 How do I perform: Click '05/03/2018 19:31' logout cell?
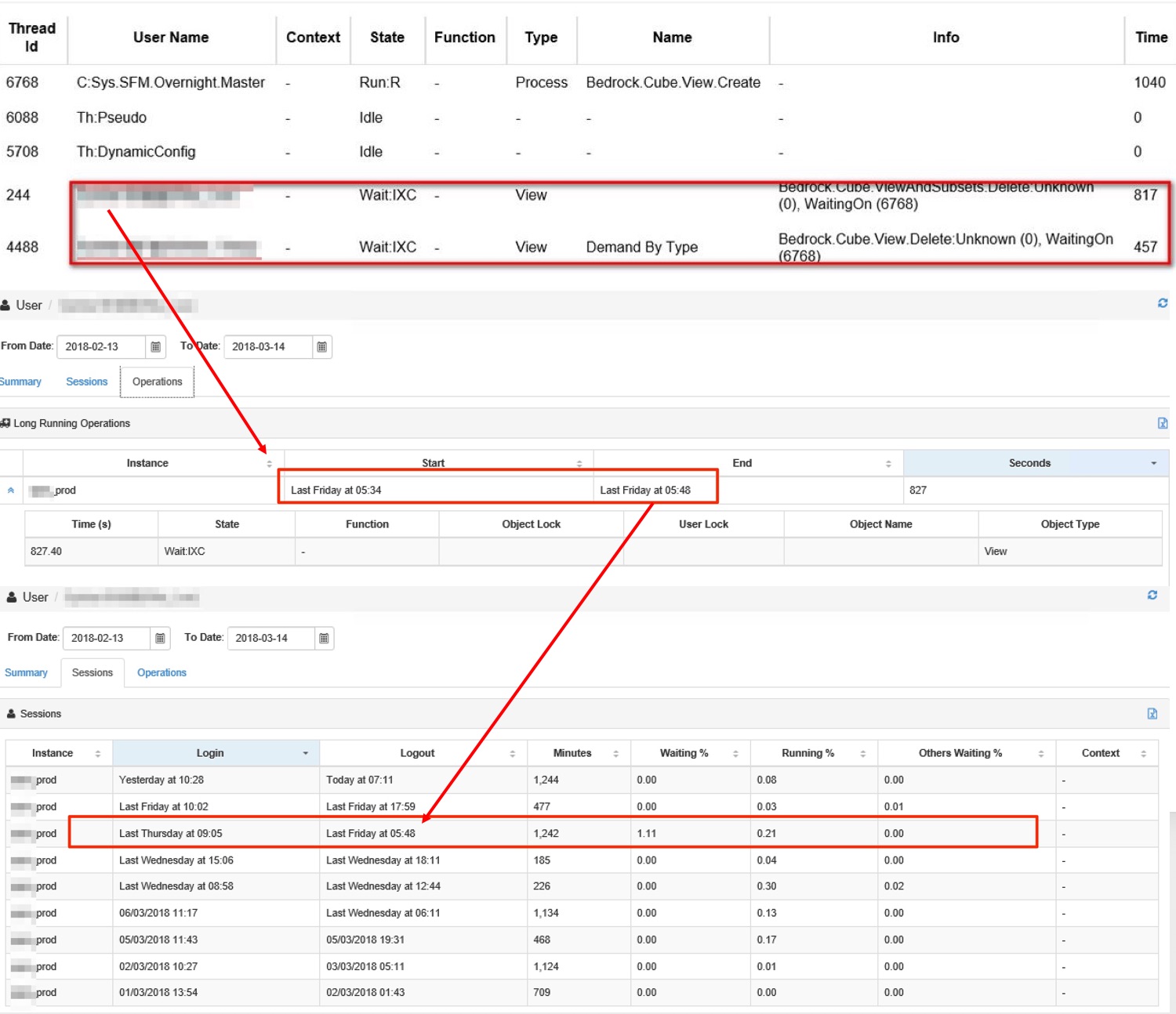(365, 940)
